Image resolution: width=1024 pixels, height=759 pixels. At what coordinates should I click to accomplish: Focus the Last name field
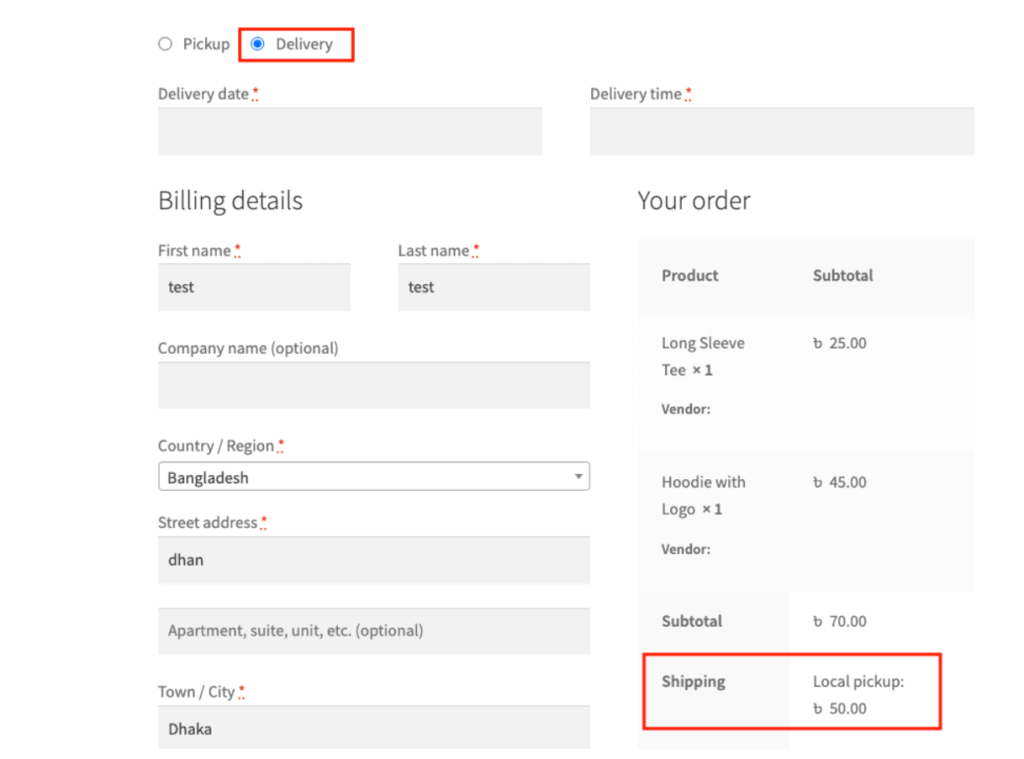pyautogui.click(x=494, y=287)
